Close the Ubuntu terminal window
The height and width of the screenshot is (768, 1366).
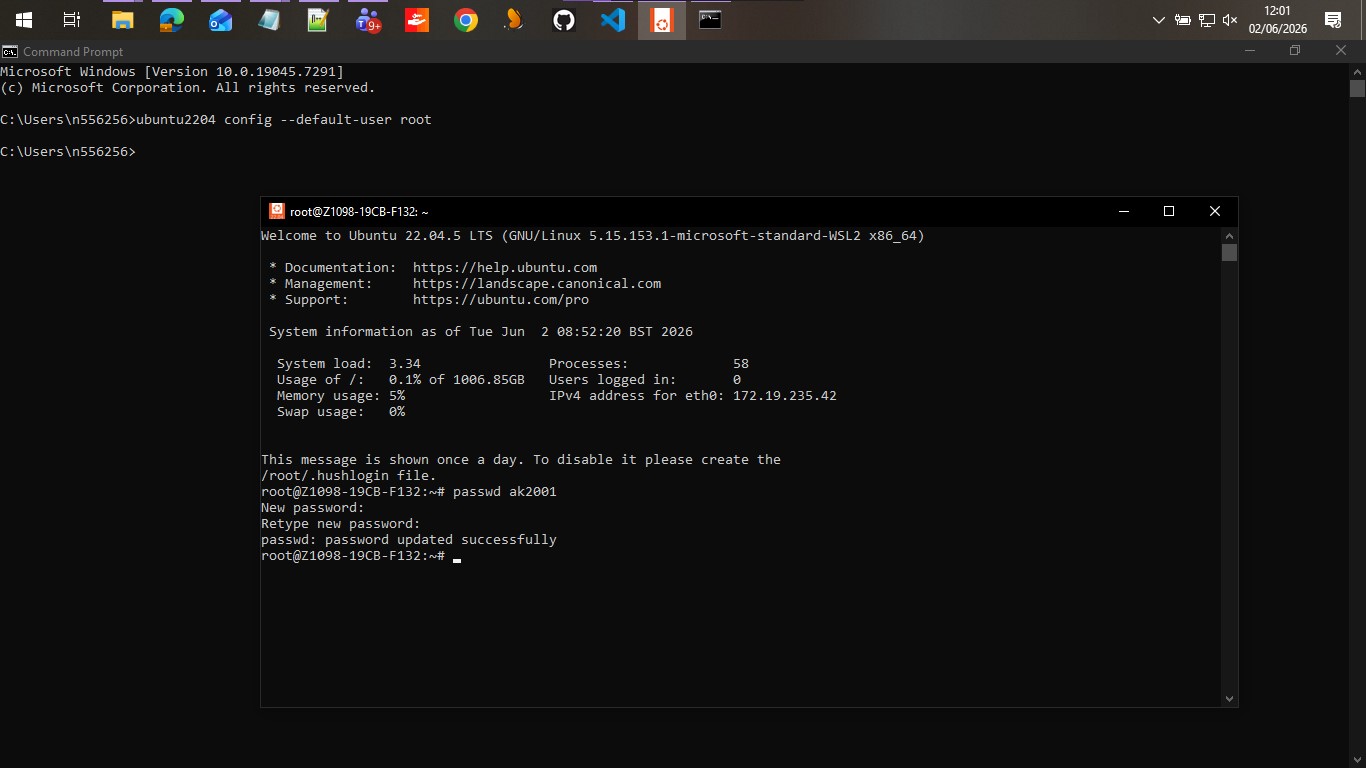click(x=1215, y=211)
